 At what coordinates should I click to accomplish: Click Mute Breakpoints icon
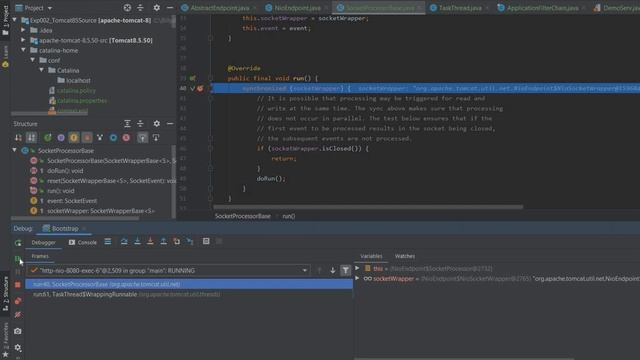pos(18,315)
